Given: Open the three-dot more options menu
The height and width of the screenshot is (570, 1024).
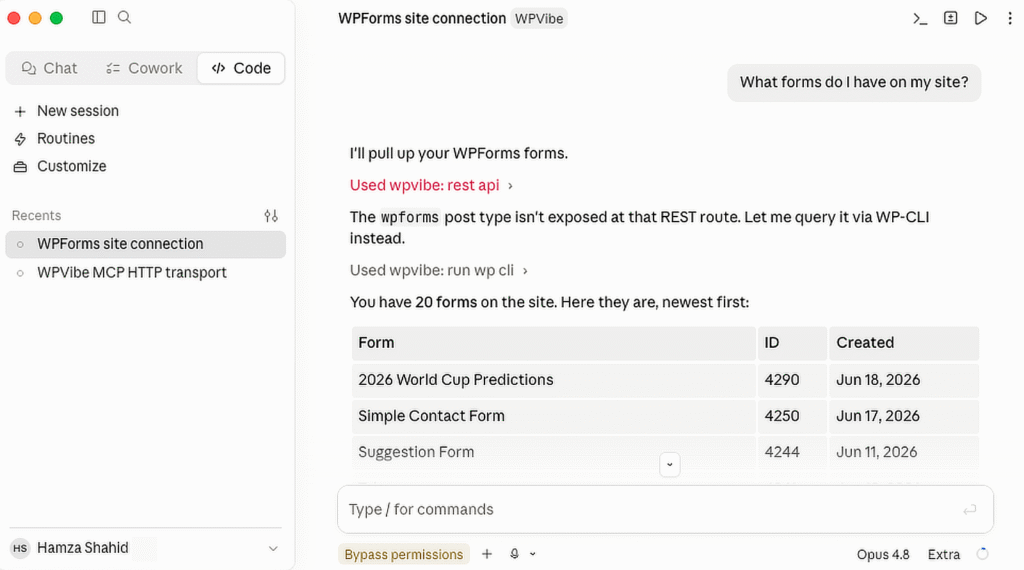Looking at the screenshot, I should 1010,18.
